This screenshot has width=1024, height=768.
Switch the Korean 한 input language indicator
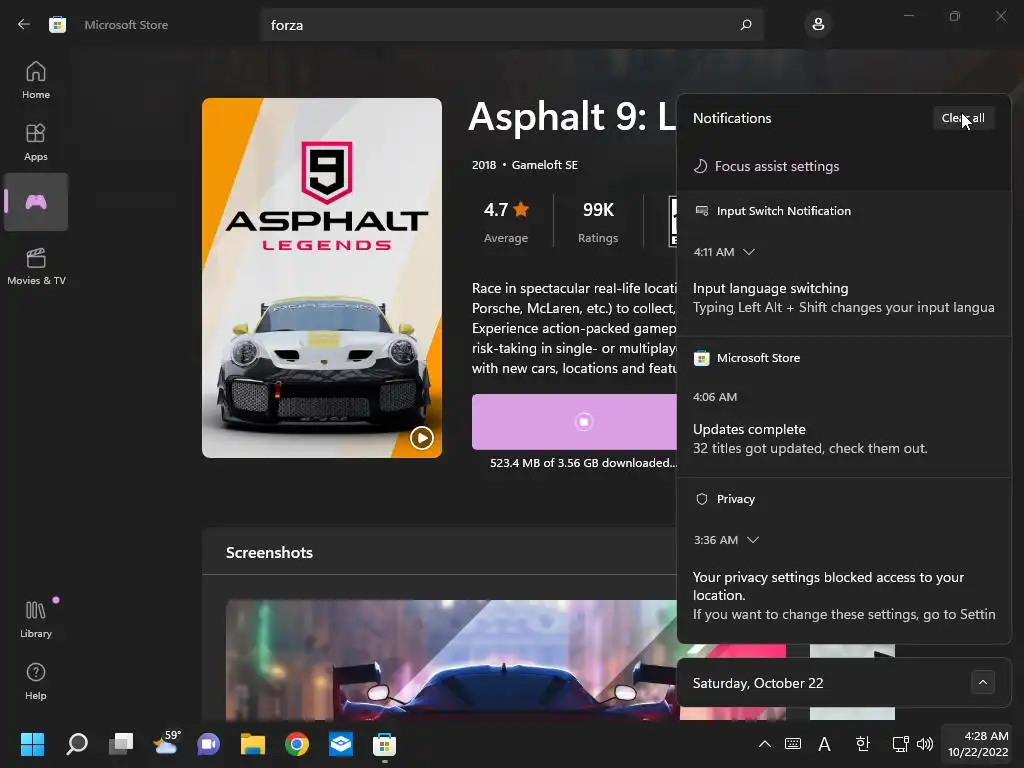tap(862, 744)
